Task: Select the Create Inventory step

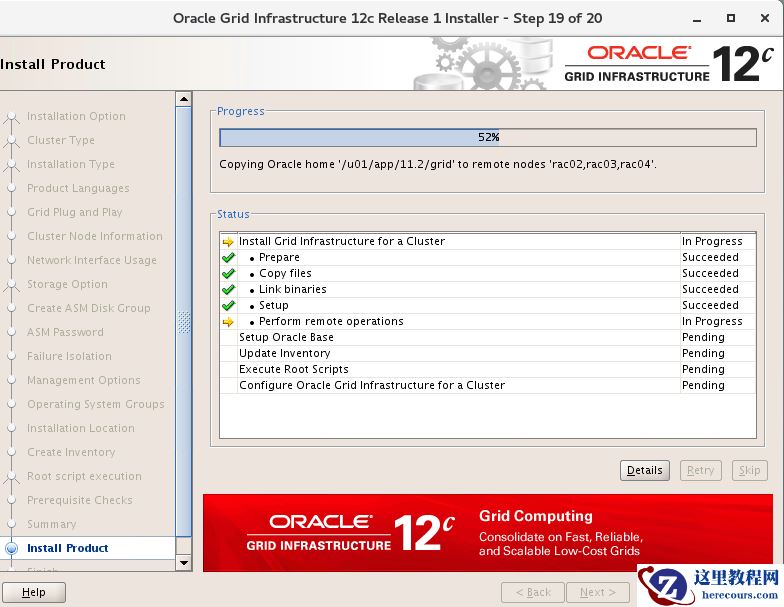Action: 71,452
